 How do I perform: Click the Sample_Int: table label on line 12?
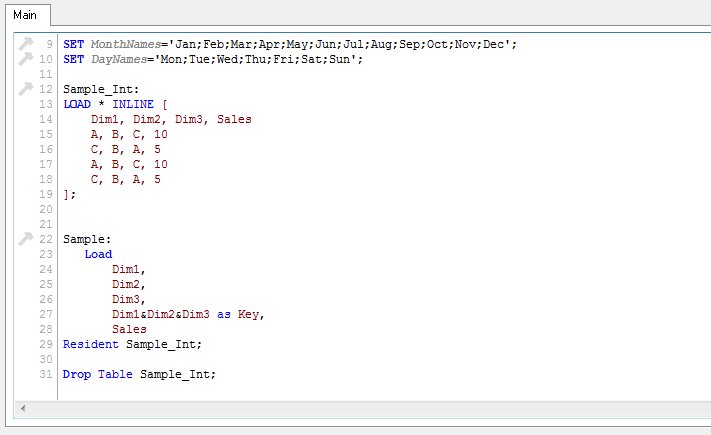pos(101,89)
